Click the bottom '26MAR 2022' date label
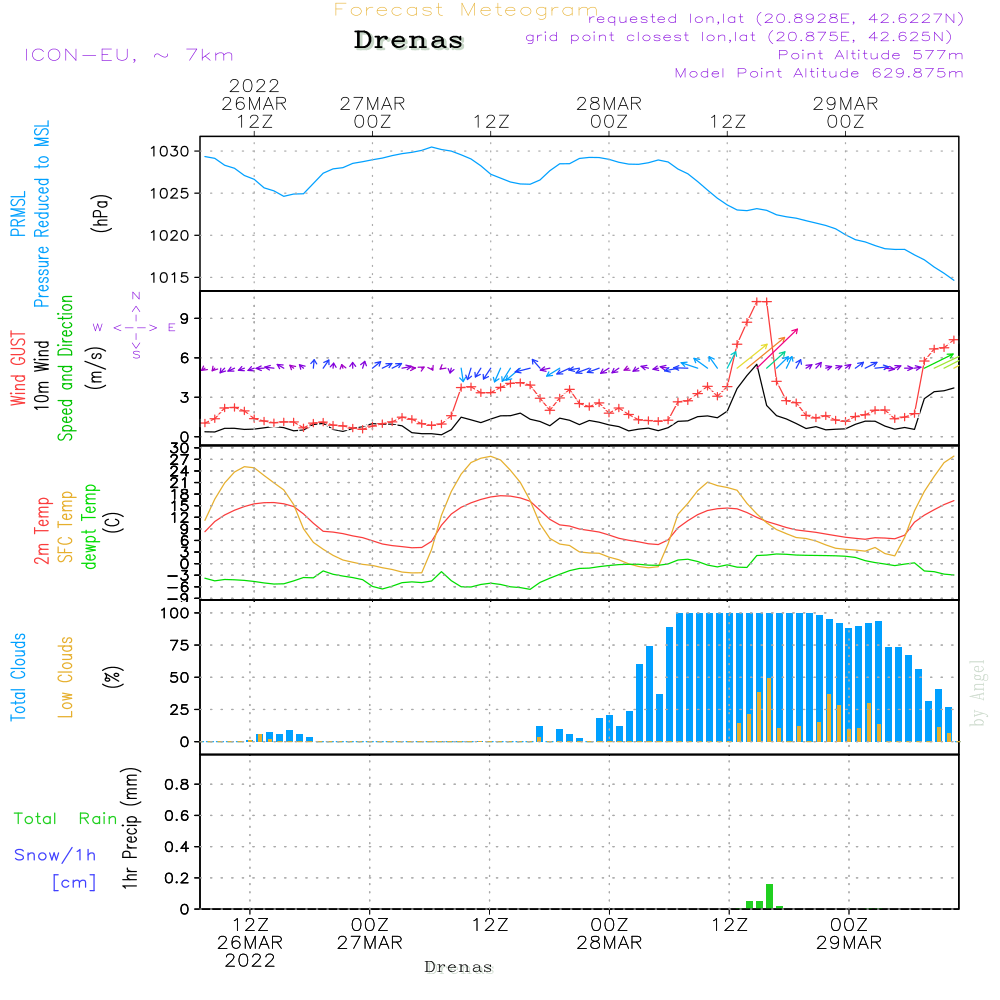1000x1000 pixels. click(x=250, y=952)
